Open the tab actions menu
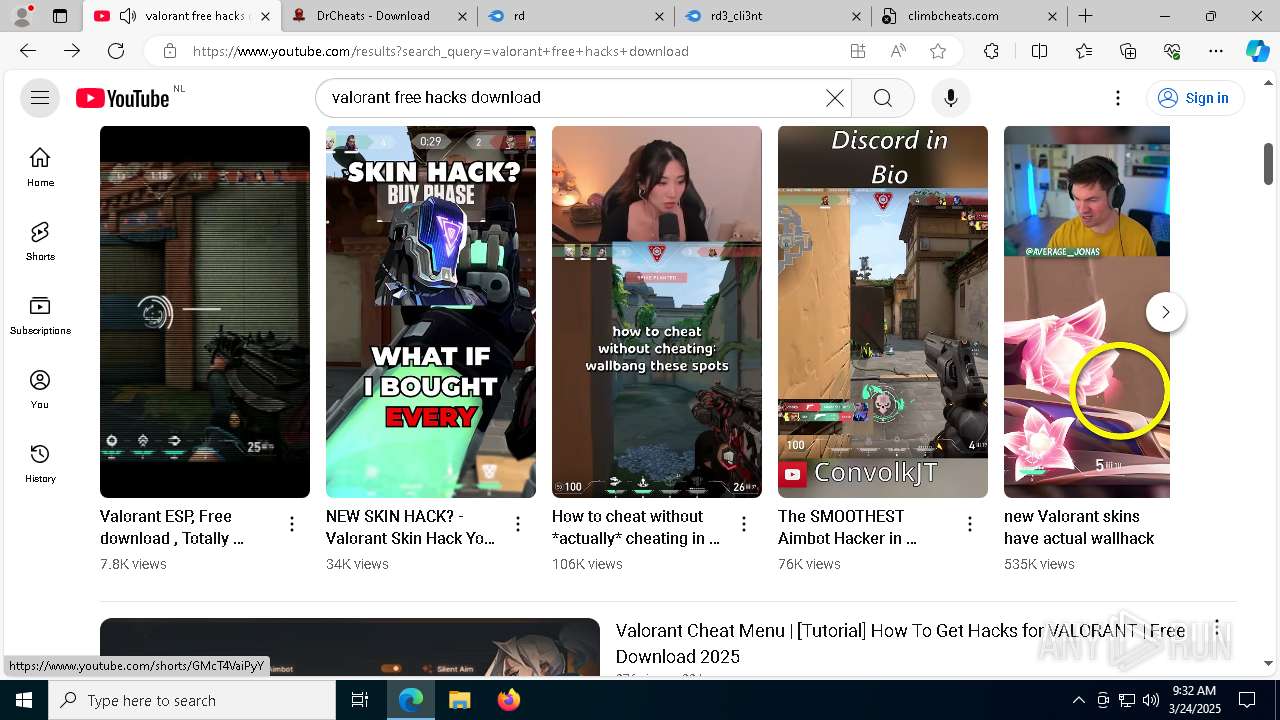This screenshot has width=1280, height=720. [x=60, y=16]
